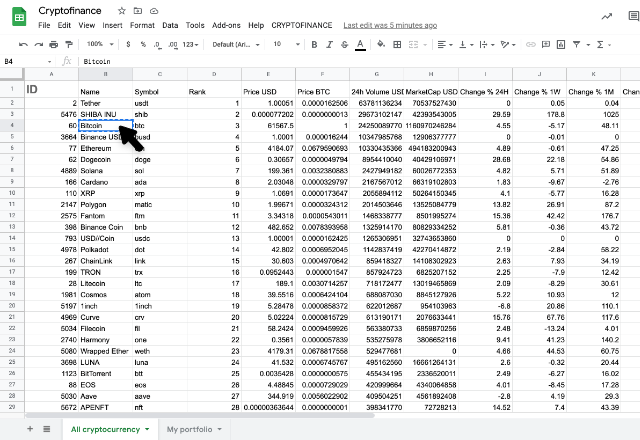Switch to the My portfolio sheet tab
Viewport: 640px width, 440px height.
189,429
